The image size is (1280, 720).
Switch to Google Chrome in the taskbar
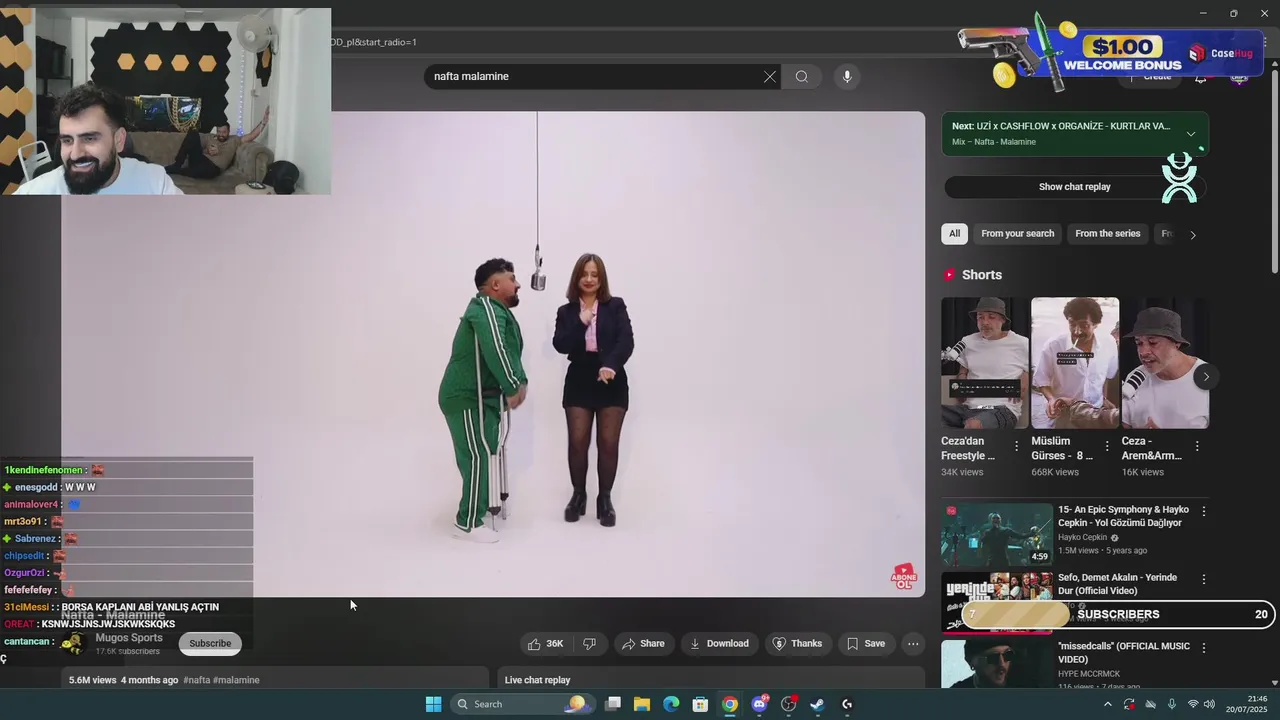coord(730,704)
